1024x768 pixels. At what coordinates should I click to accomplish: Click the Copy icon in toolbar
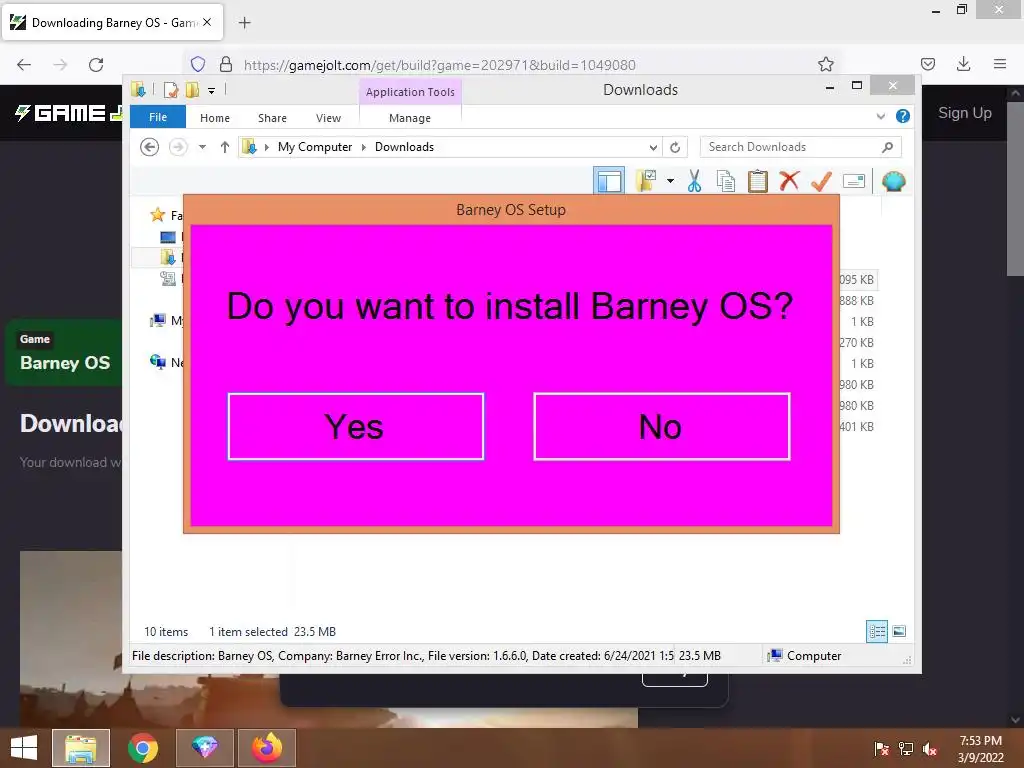click(726, 181)
